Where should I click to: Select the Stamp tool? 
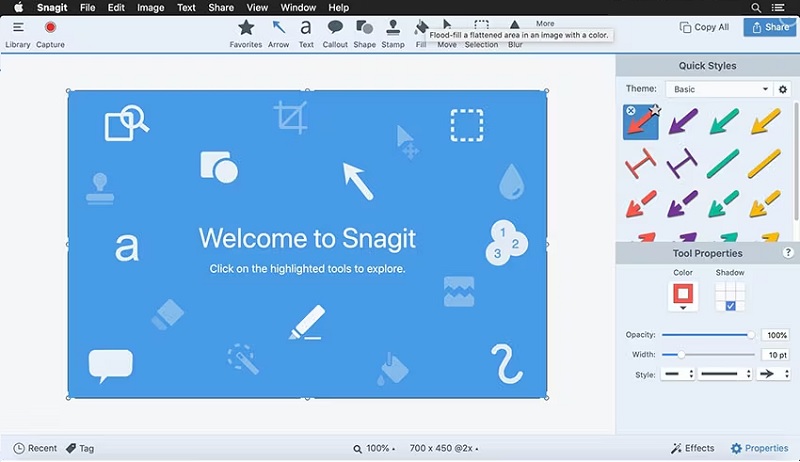pyautogui.click(x=393, y=34)
